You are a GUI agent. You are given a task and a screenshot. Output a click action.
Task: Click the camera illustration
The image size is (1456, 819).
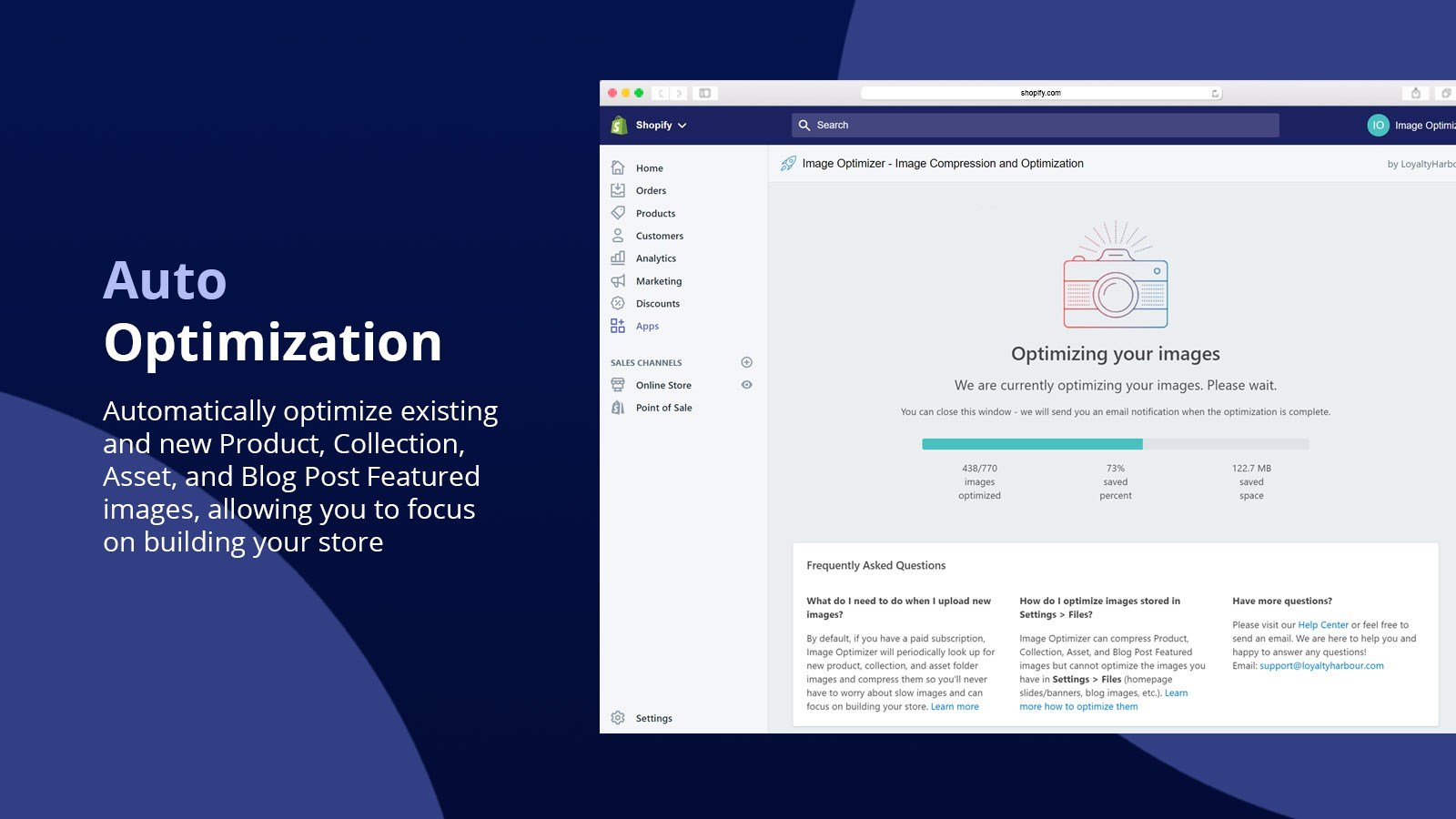(1116, 275)
